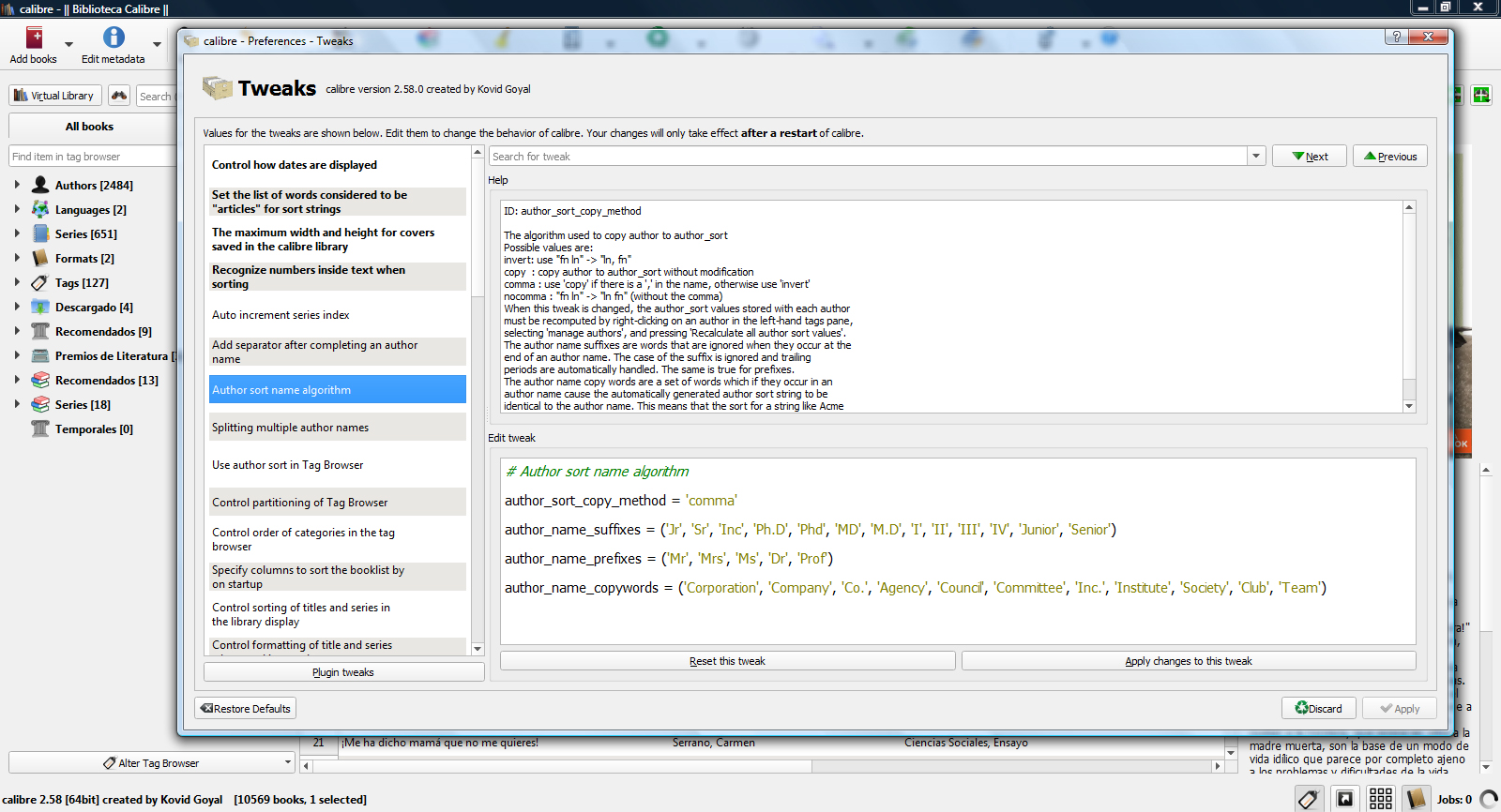
Task: Click the Authors person icon
Action: point(40,185)
